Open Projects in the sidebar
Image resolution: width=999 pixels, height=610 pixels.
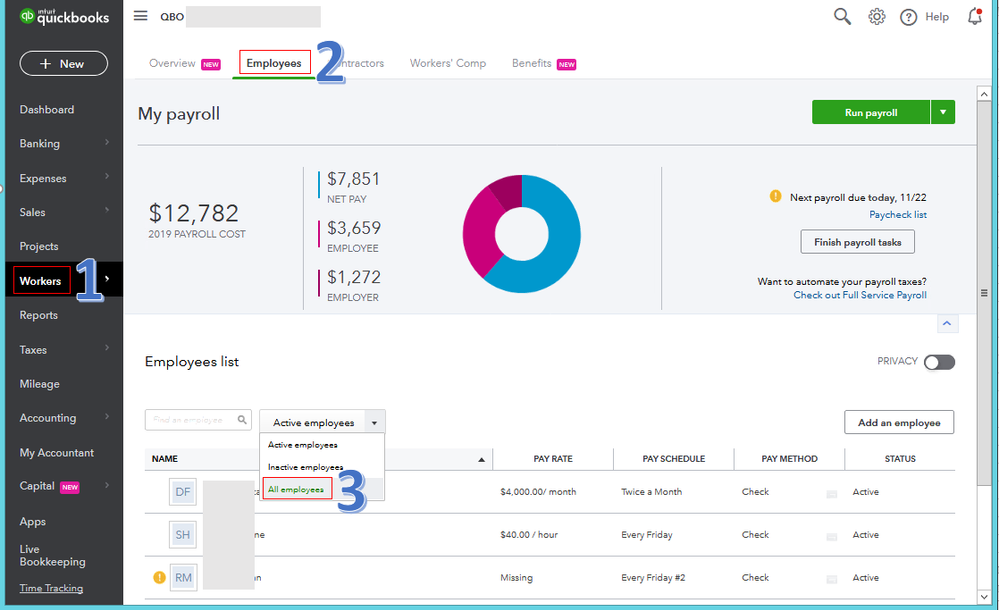(39, 246)
